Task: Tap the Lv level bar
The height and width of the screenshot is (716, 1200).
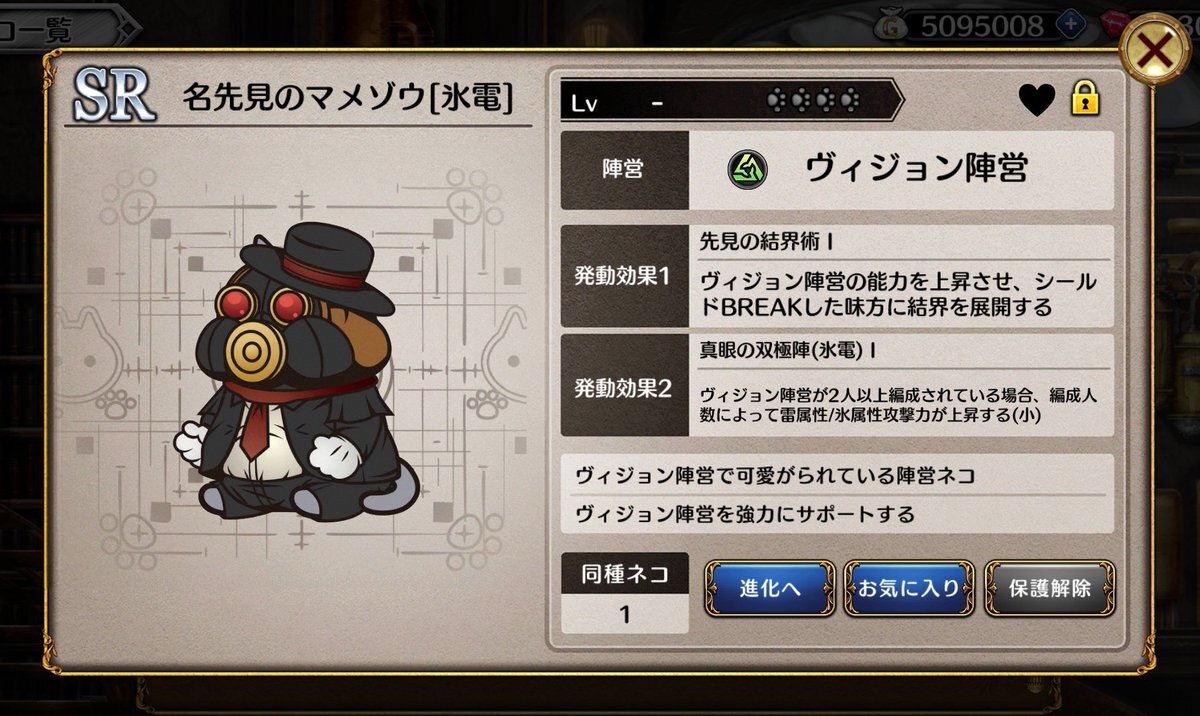Action: pos(731,101)
